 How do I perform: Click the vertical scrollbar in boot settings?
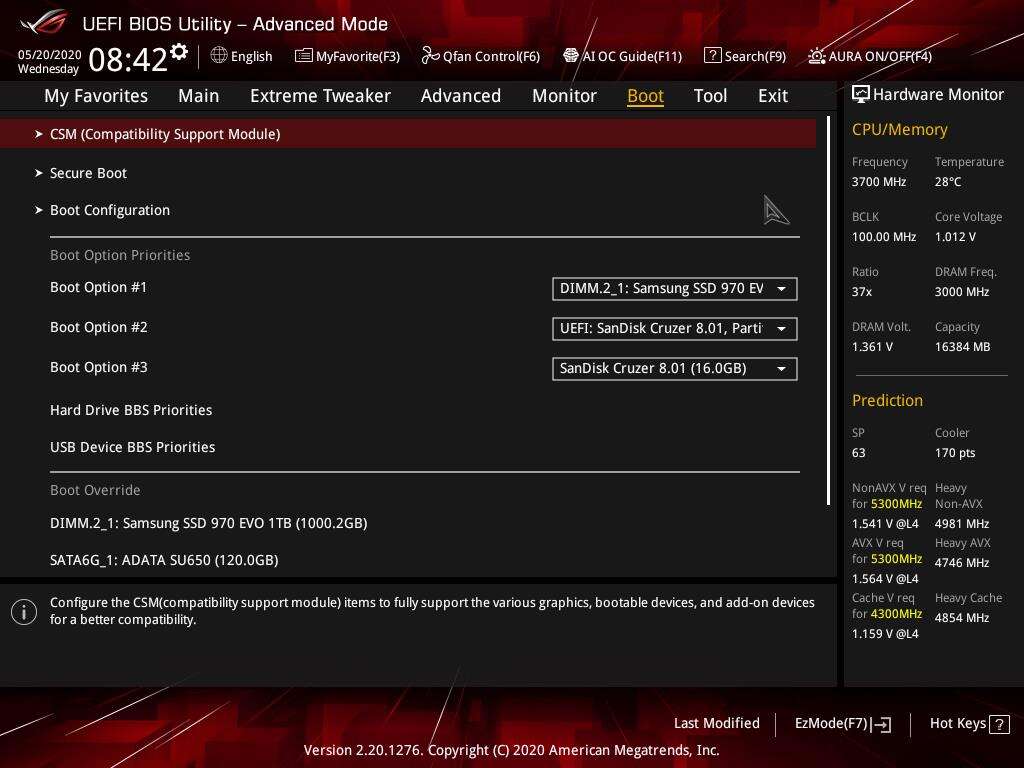[x=828, y=310]
